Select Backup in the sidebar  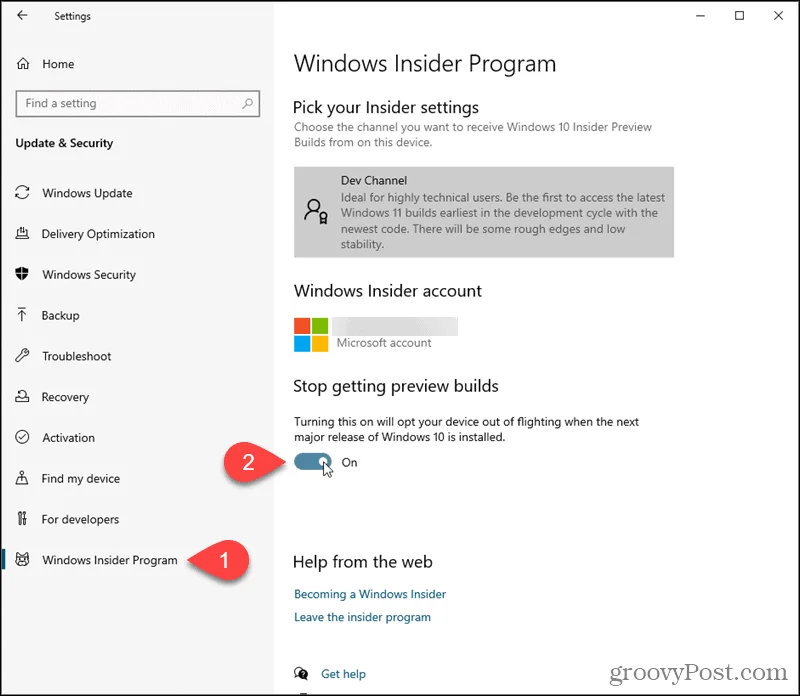60,315
